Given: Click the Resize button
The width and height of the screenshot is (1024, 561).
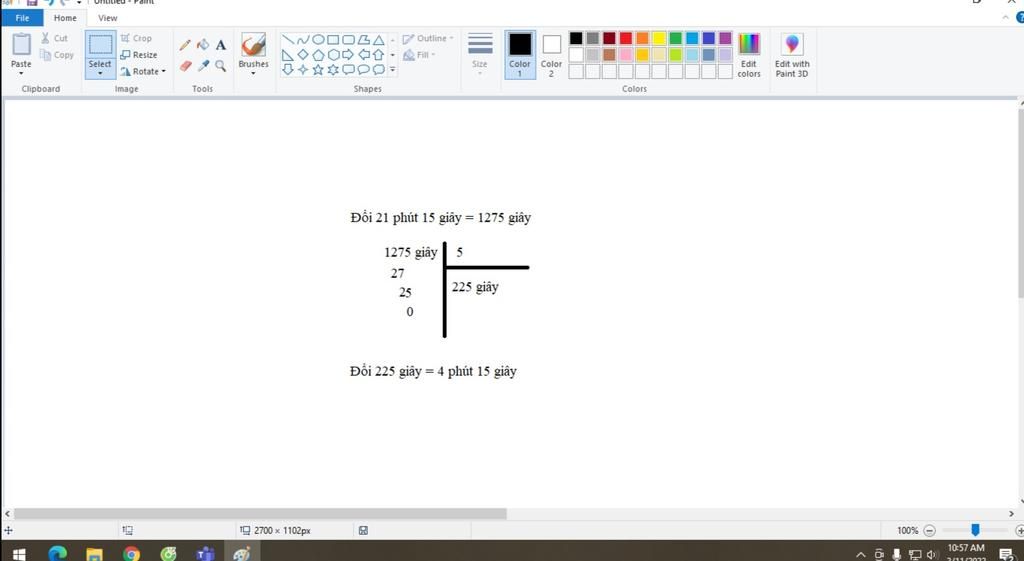Looking at the screenshot, I should [x=138, y=55].
